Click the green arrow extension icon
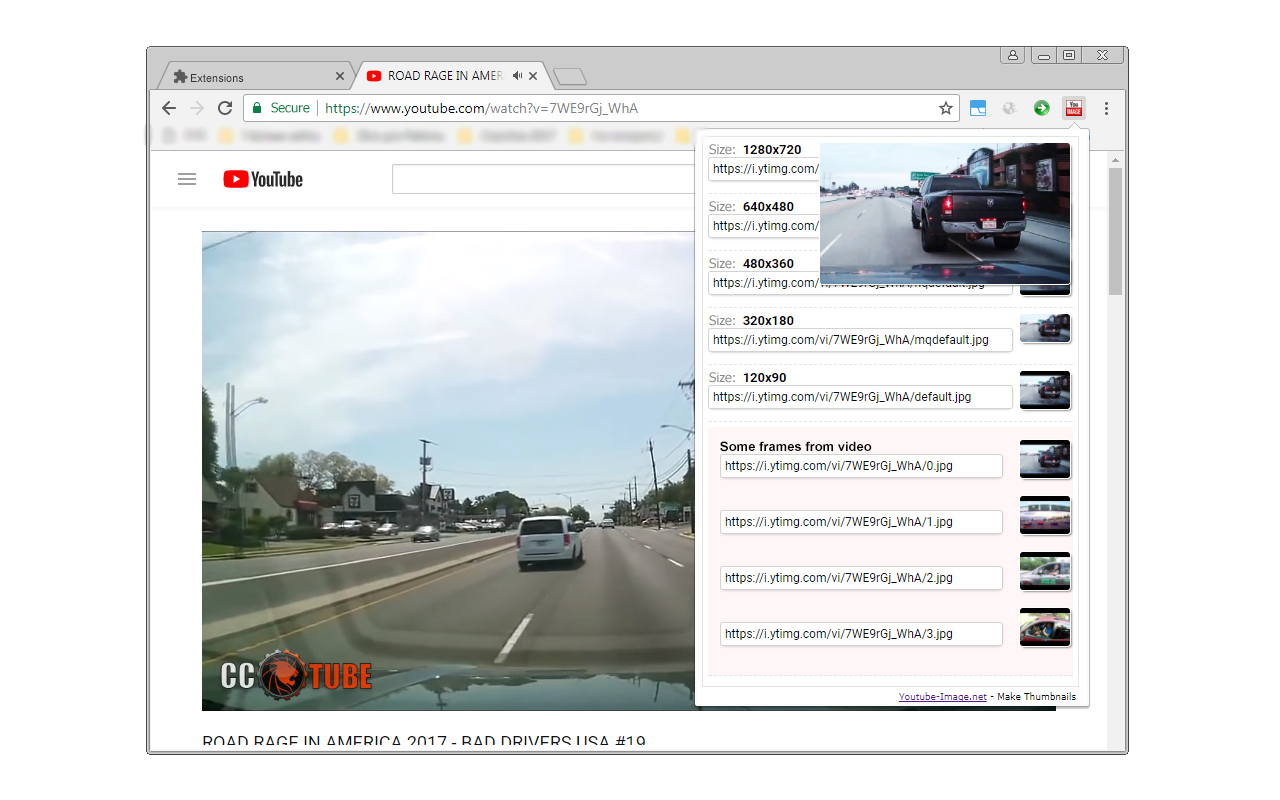The height and width of the screenshot is (800, 1280). (x=1042, y=108)
